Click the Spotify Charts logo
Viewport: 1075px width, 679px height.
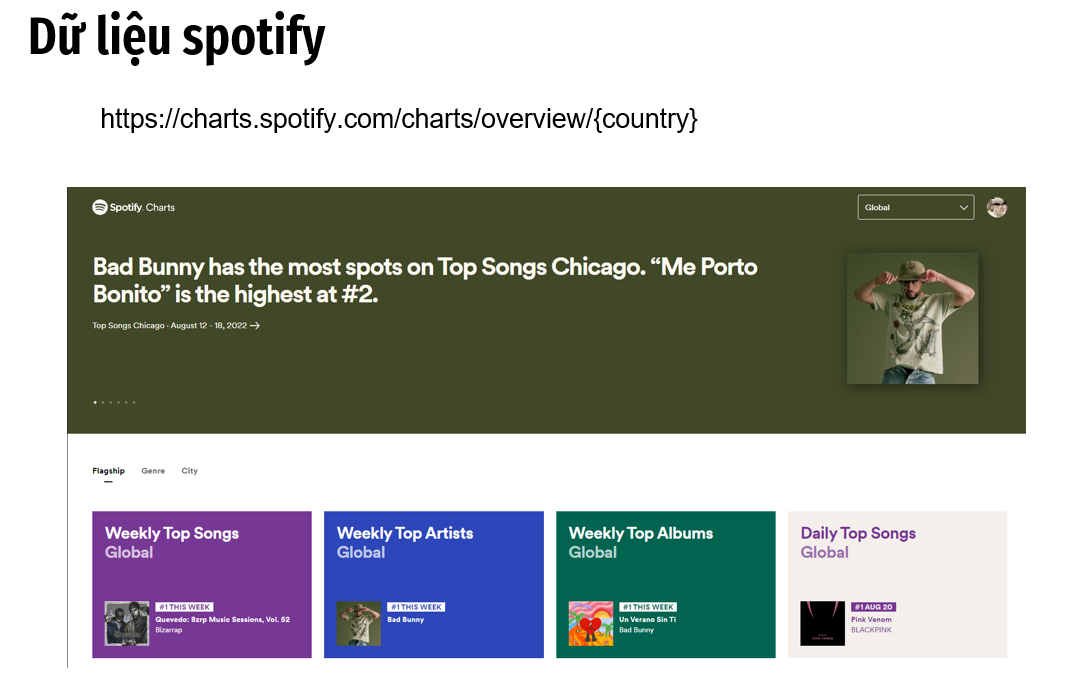point(133,207)
